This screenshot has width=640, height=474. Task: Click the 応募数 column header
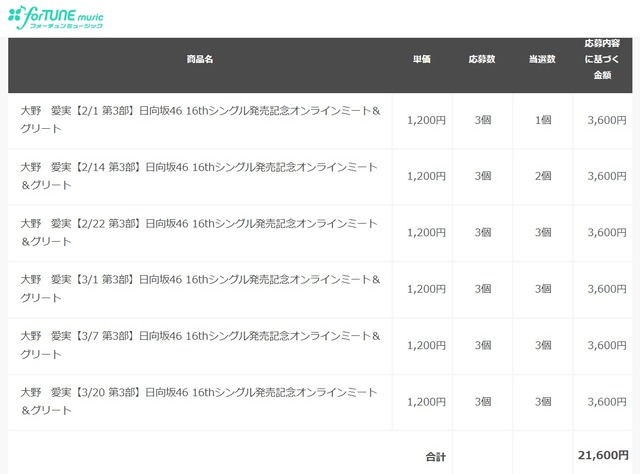coord(483,60)
